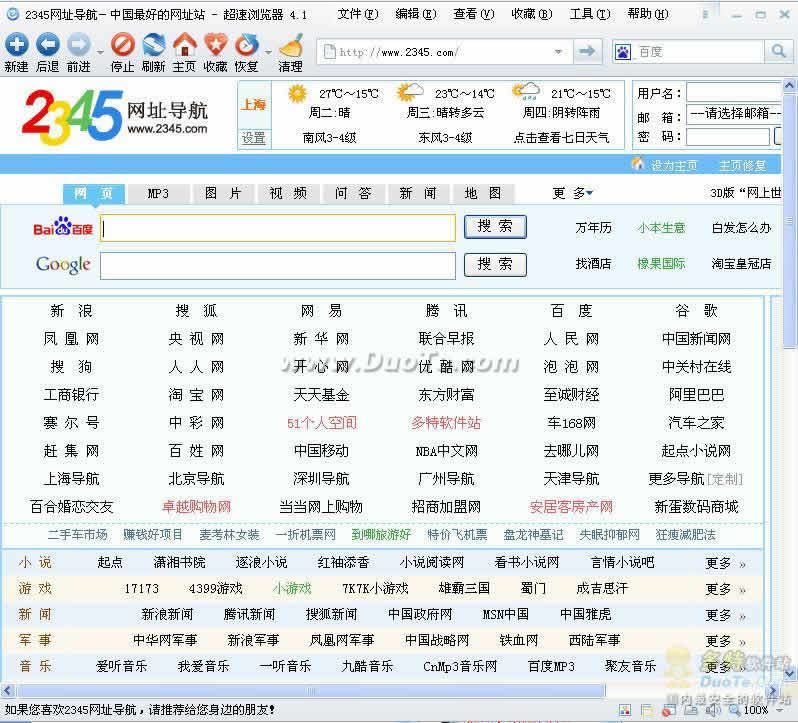Switch to the 视频 search tab
Screen dimensions: 798x723
288,193
